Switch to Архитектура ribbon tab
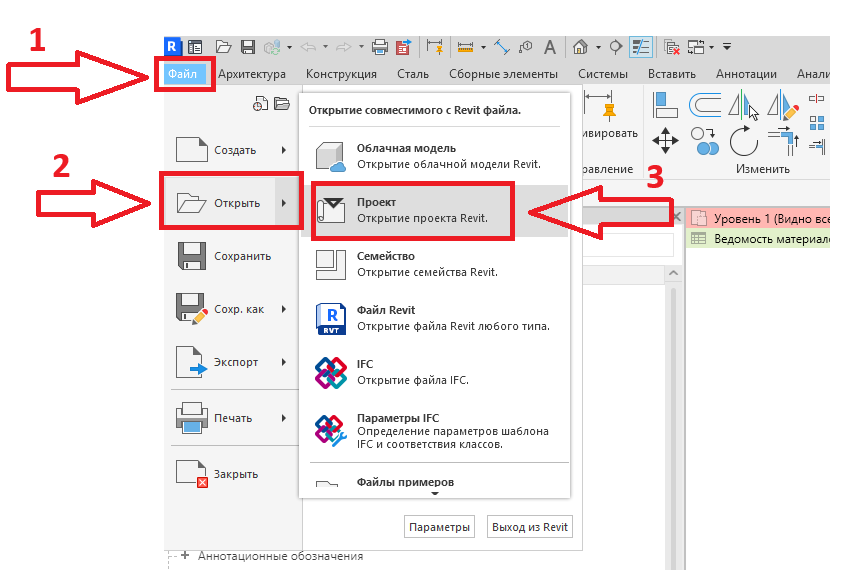Screen dimensions: 854x586 click(252, 74)
